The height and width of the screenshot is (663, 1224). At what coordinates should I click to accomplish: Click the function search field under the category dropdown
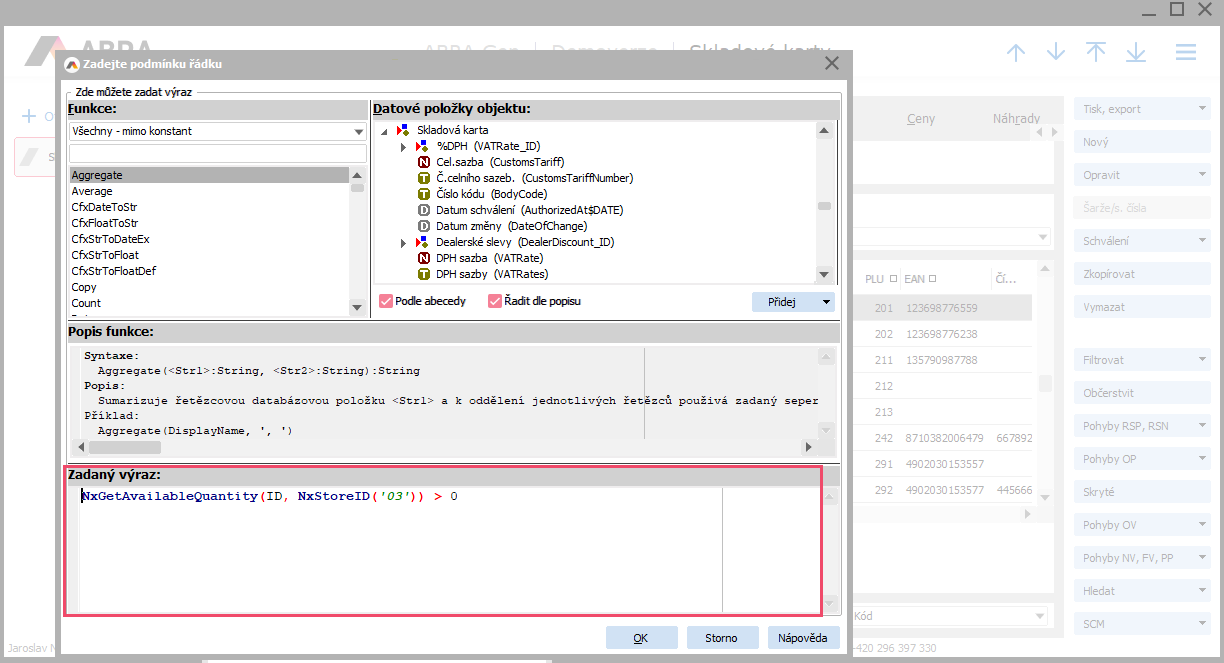point(217,154)
